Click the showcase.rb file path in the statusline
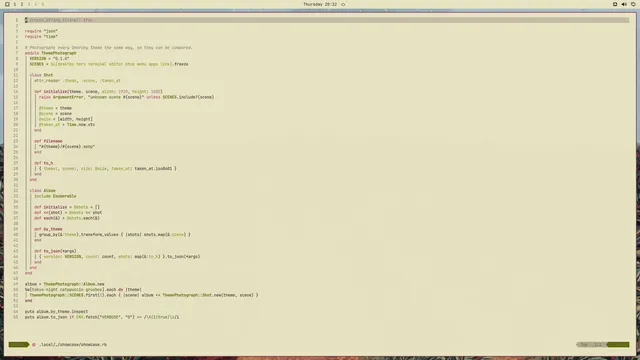The width and height of the screenshot is (640, 360). click(73, 344)
